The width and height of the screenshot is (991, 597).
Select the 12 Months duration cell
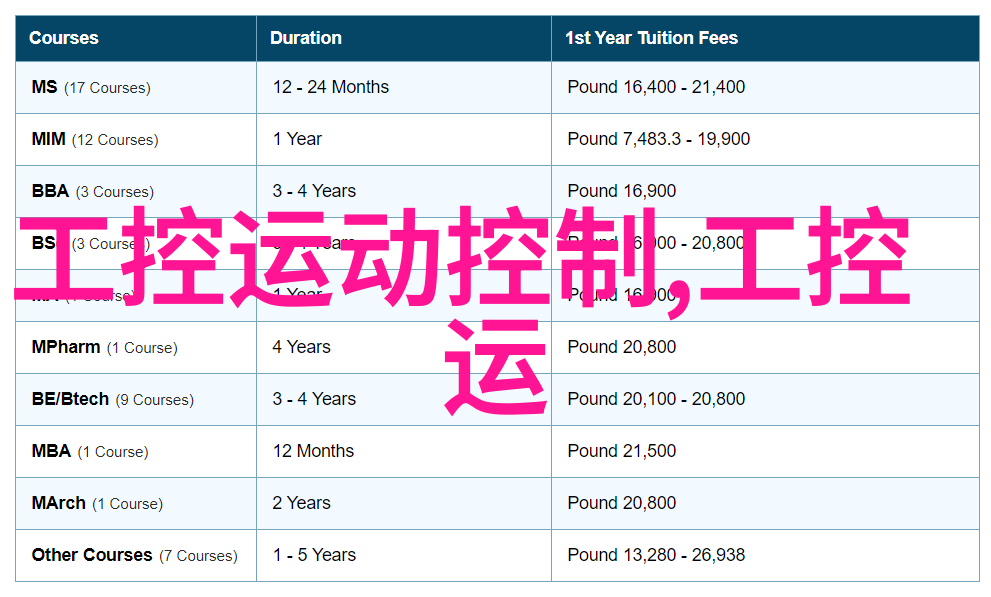click(x=313, y=451)
